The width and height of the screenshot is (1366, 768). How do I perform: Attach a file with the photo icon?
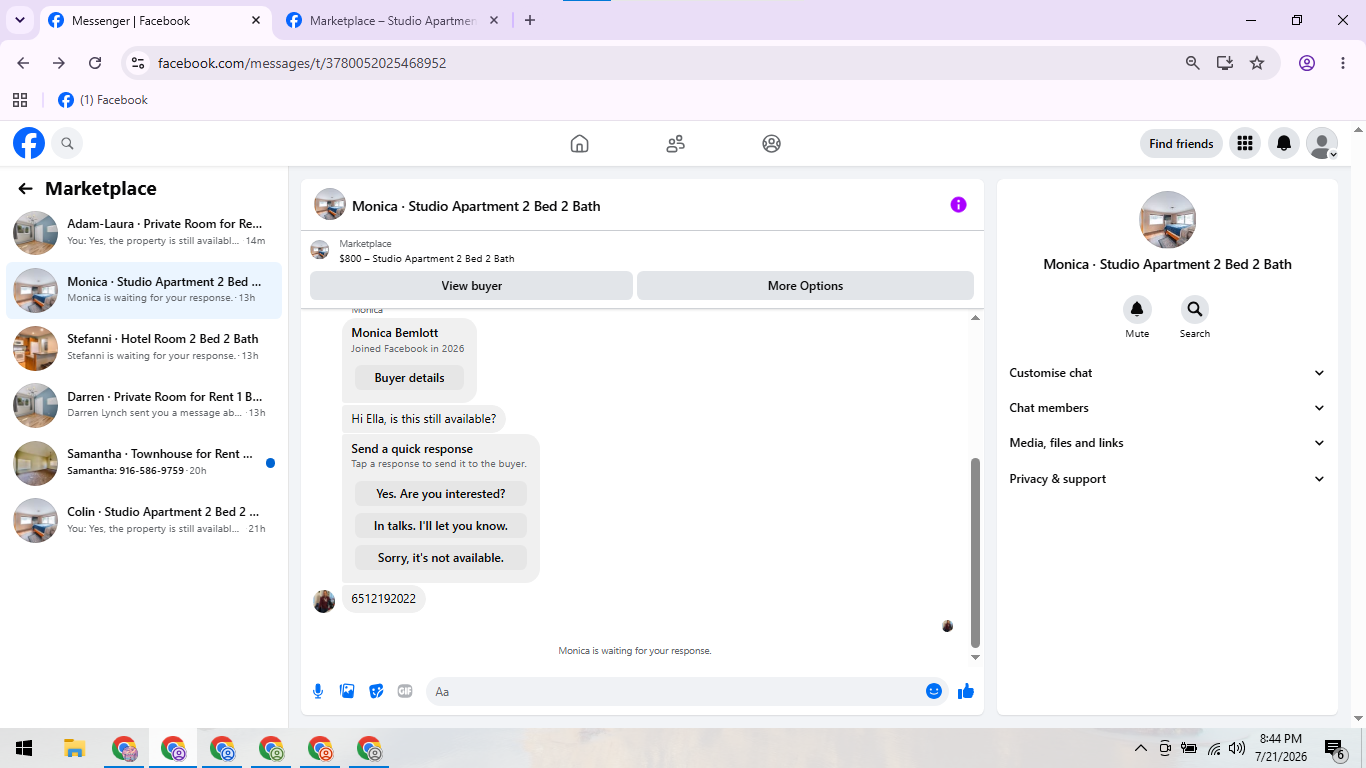pos(347,691)
